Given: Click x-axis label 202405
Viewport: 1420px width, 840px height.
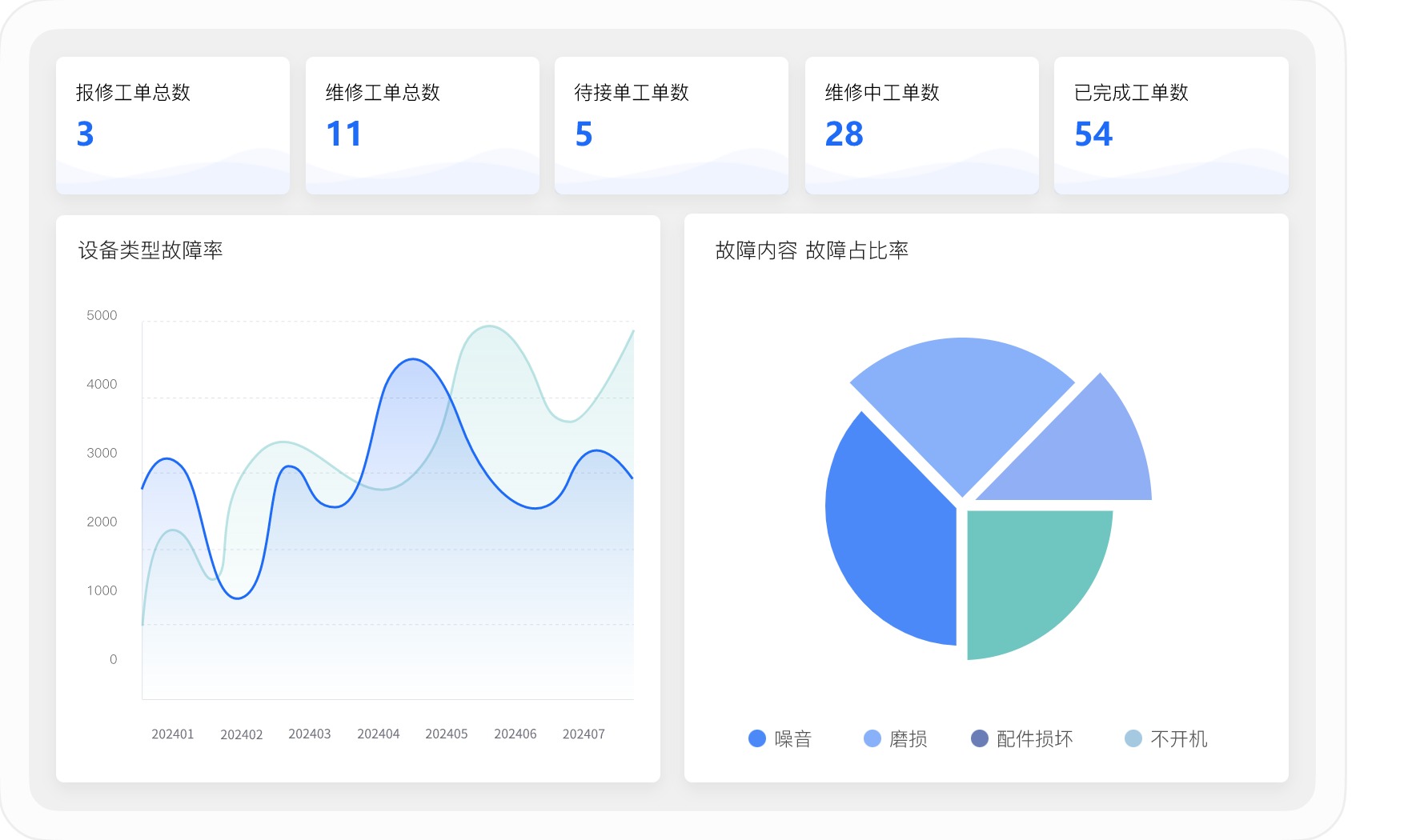Looking at the screenshot, I should click(x=447, y=734).
